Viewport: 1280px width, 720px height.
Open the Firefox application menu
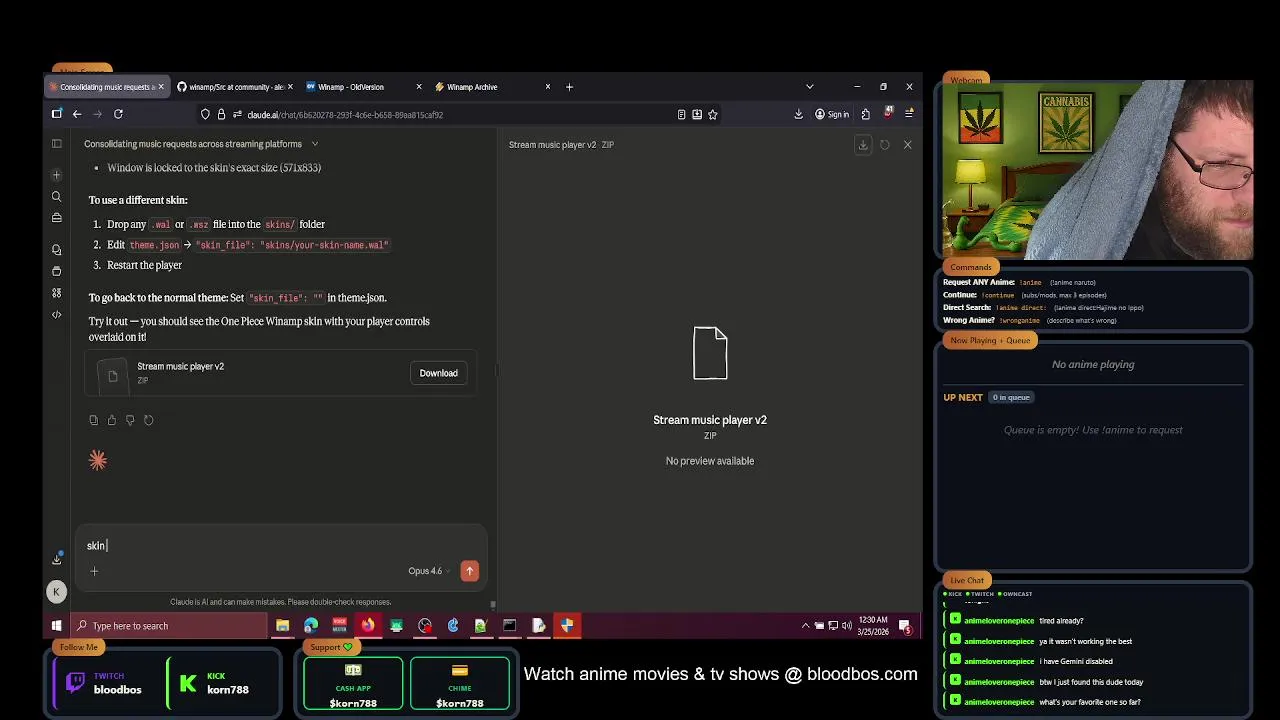point(908,114)
